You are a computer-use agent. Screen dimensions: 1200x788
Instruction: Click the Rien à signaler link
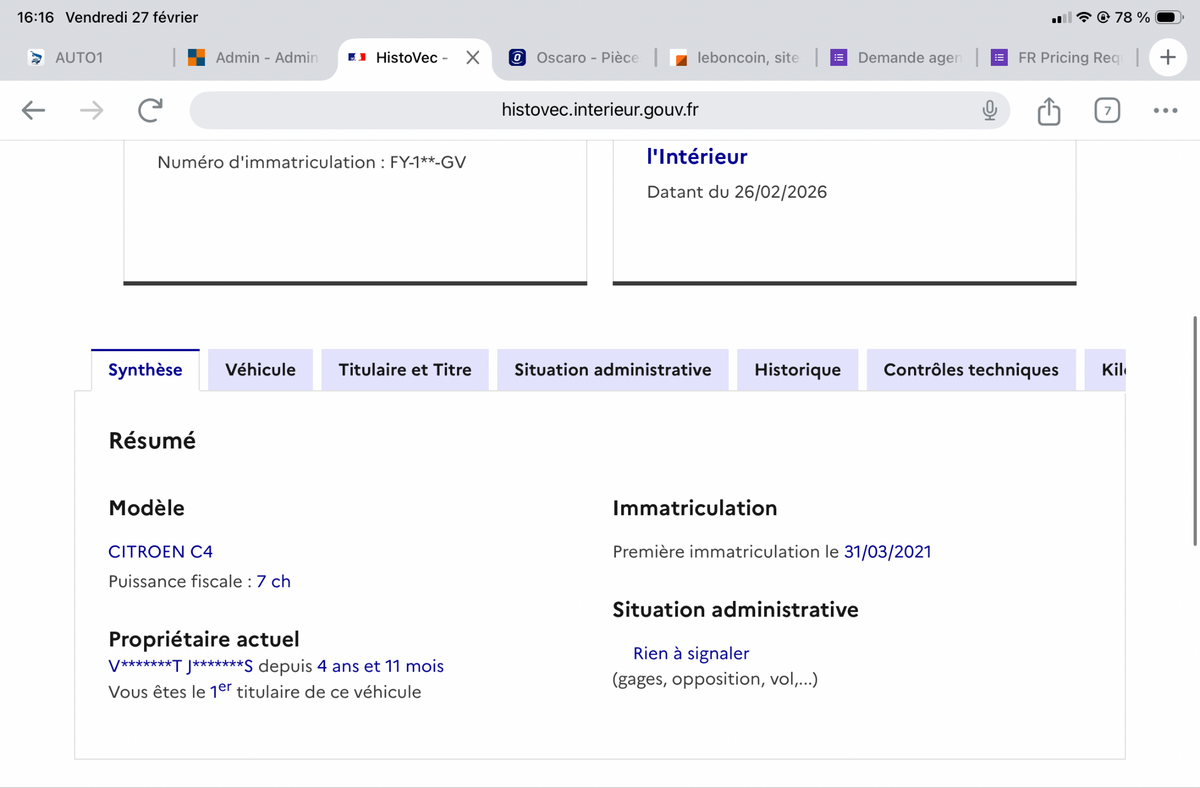click(691, 653)
